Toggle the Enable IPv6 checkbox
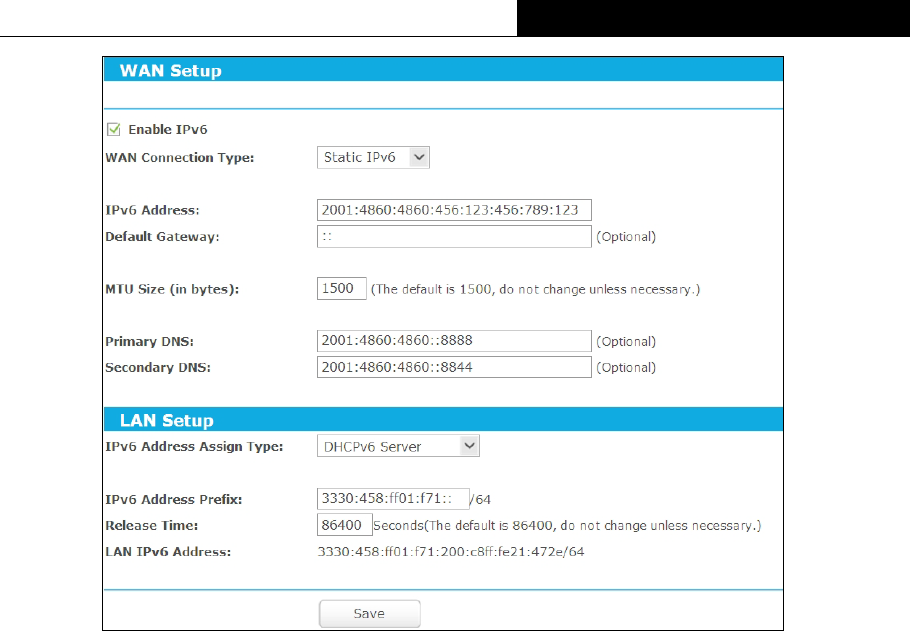This screenshot has width=910, height=631. [114, 129]
